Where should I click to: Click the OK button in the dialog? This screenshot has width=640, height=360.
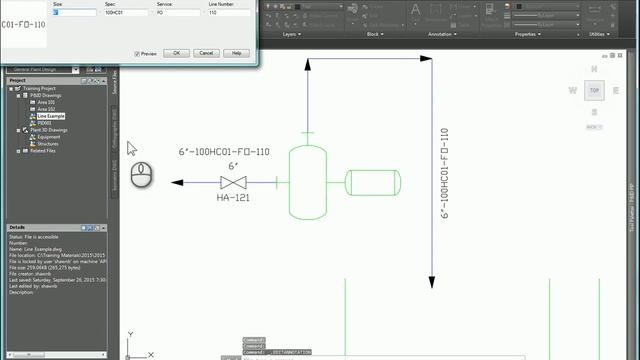coord(176,53)
